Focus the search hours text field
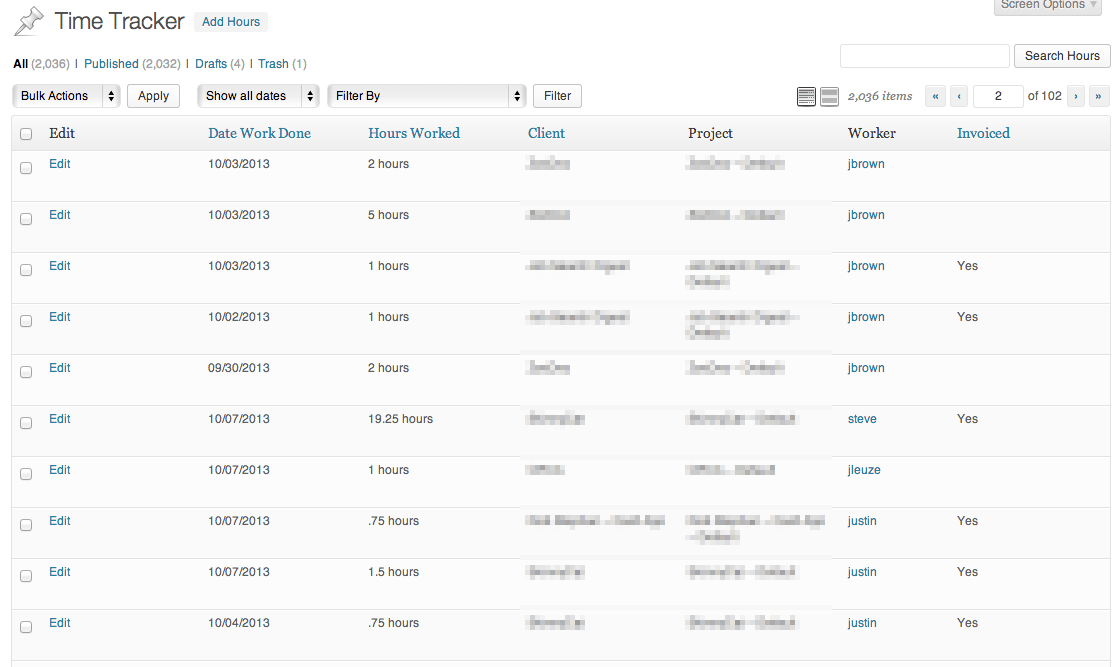Screen dimensions: 1118x667 coord(924,56)
